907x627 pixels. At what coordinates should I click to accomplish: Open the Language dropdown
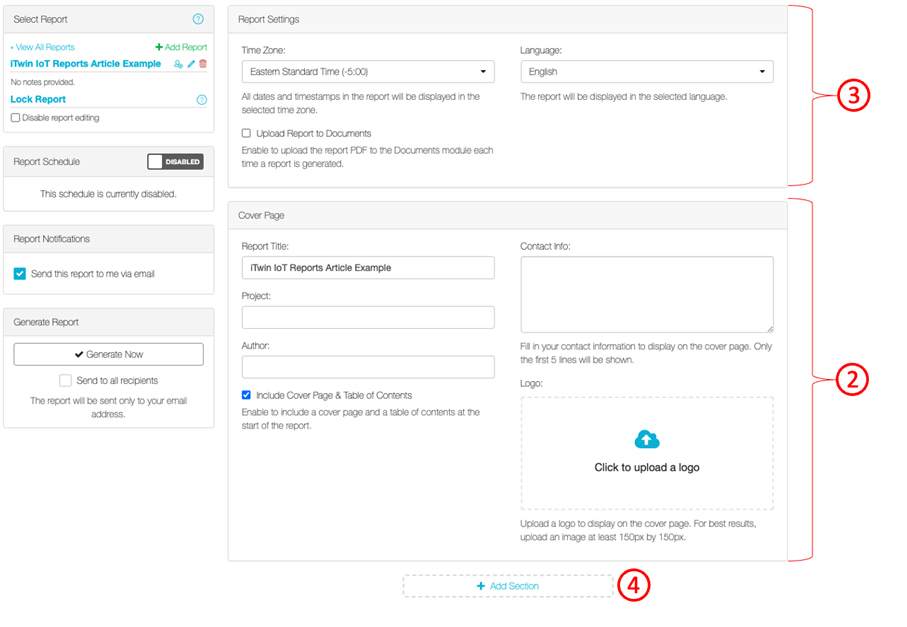tap(646, 72)
